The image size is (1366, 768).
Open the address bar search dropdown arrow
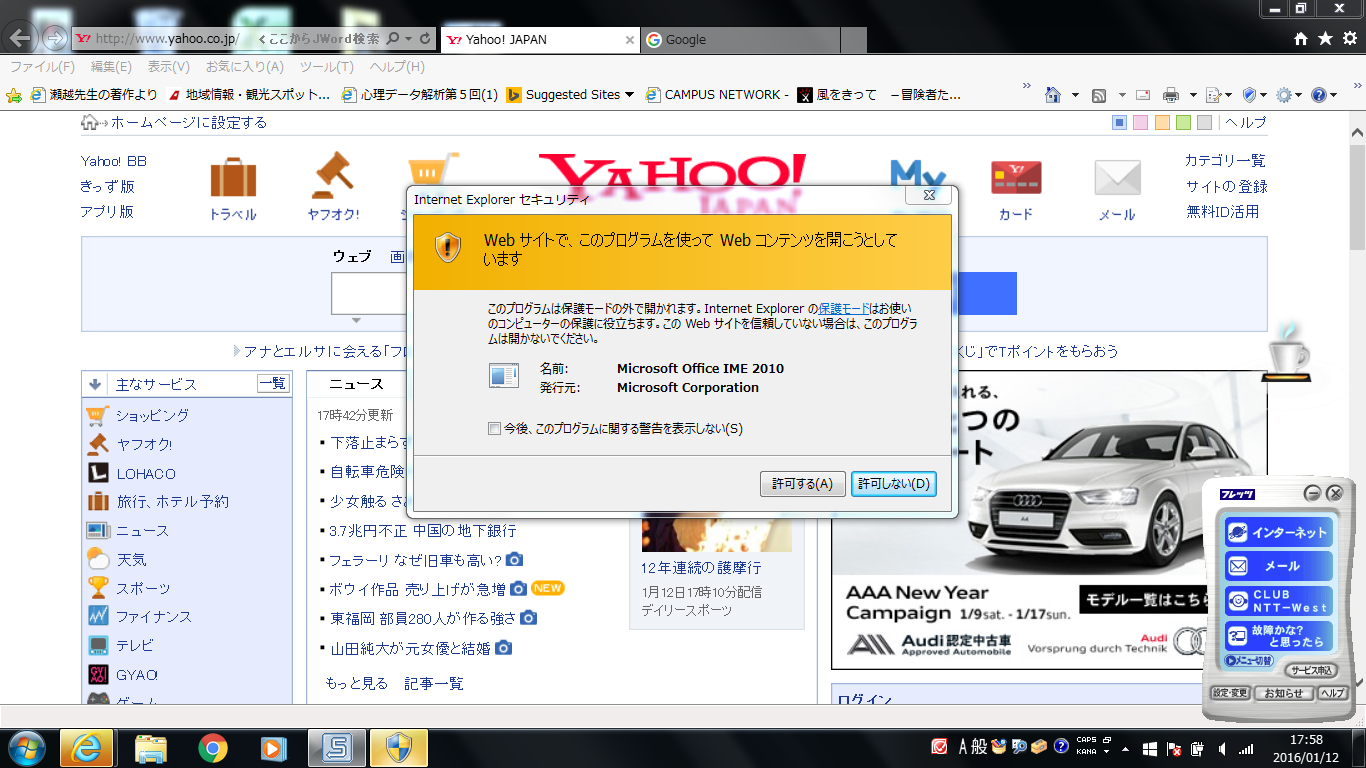click(408, 38)
